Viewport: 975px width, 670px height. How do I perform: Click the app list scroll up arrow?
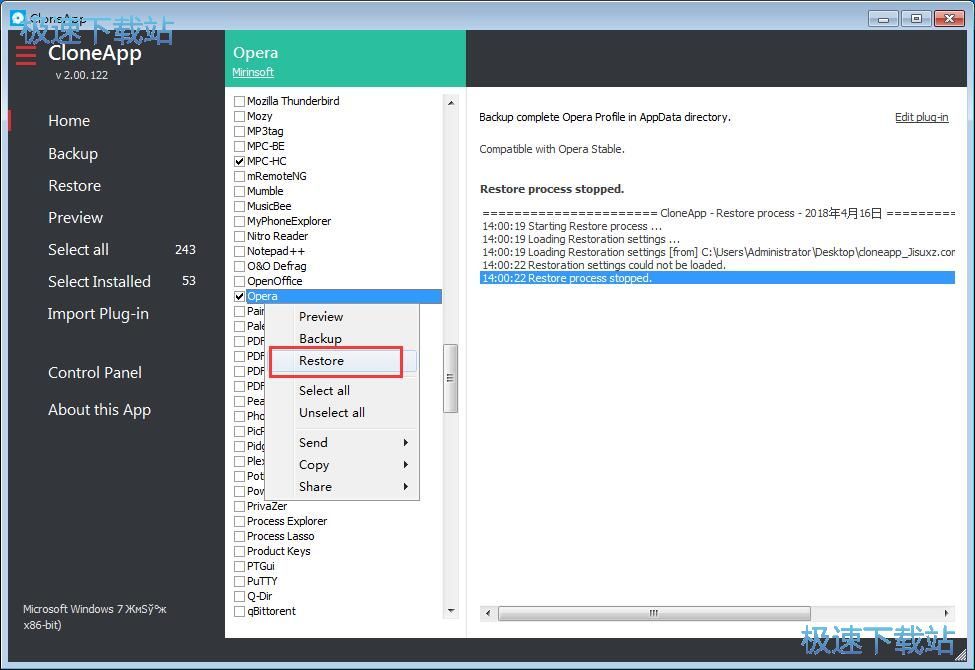pyautogui.click(x=451, y=103)
